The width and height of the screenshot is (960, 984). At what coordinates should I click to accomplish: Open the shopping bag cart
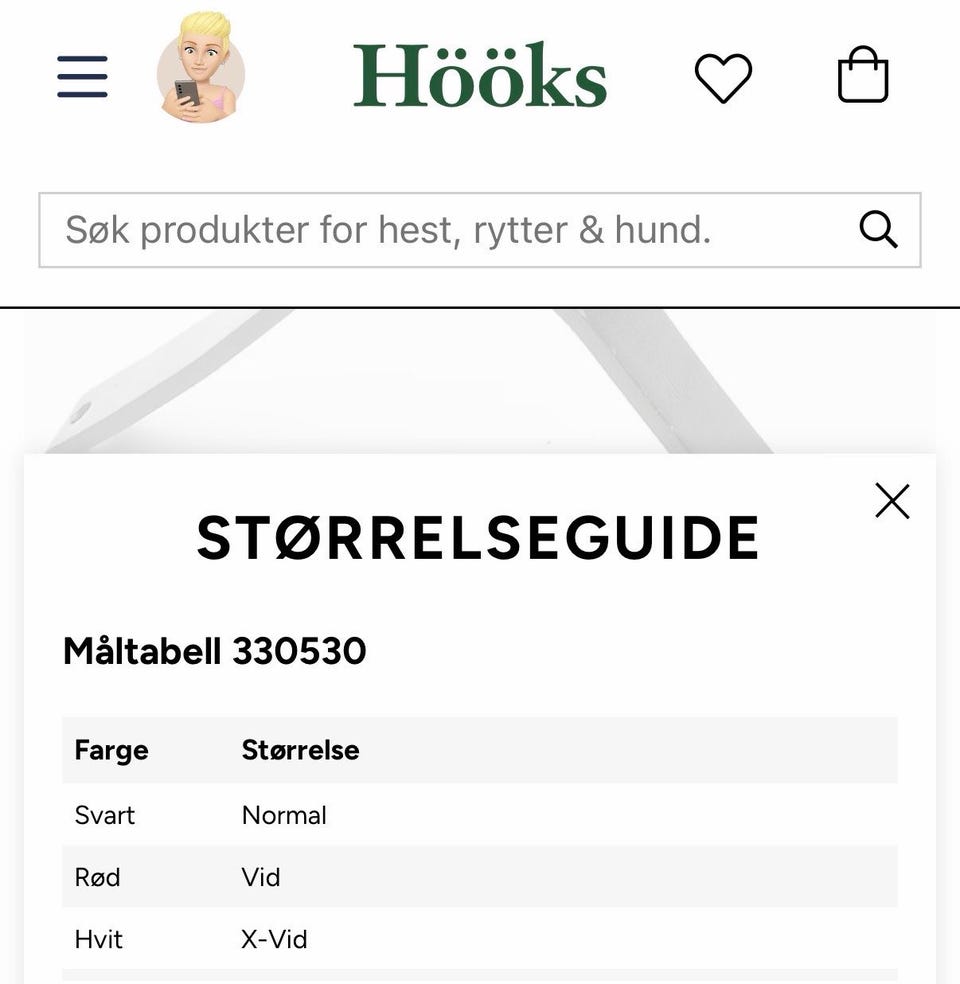click(x=863, y=76)
